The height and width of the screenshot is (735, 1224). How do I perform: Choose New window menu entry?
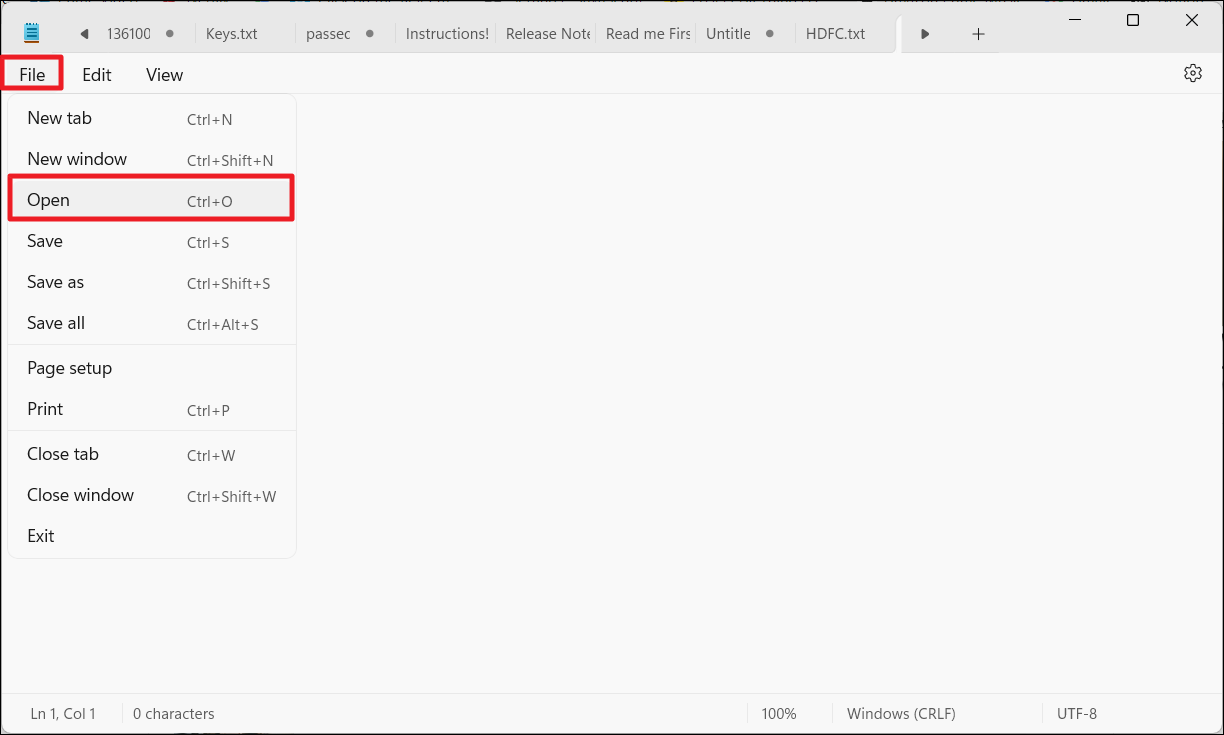[x=152, y=159]
